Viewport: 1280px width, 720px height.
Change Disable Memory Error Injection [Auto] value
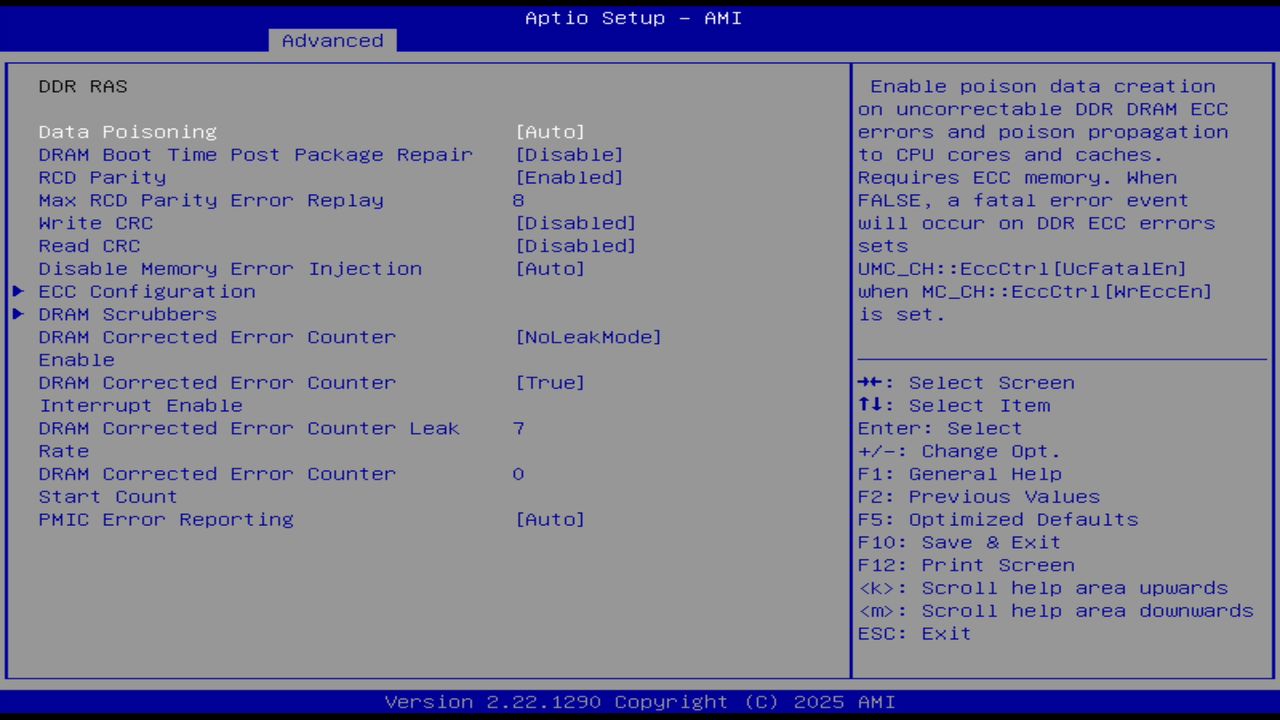550,269
